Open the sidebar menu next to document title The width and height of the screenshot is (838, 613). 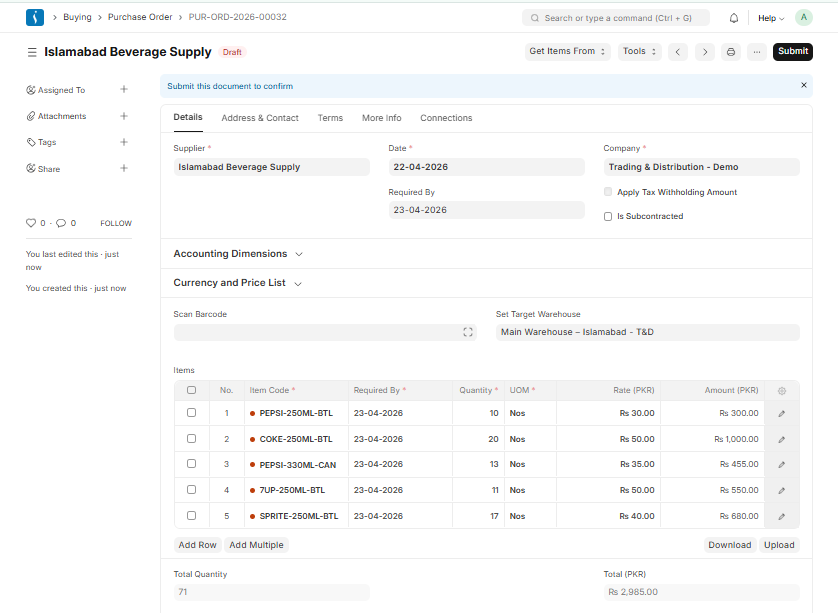click(31, 50)
